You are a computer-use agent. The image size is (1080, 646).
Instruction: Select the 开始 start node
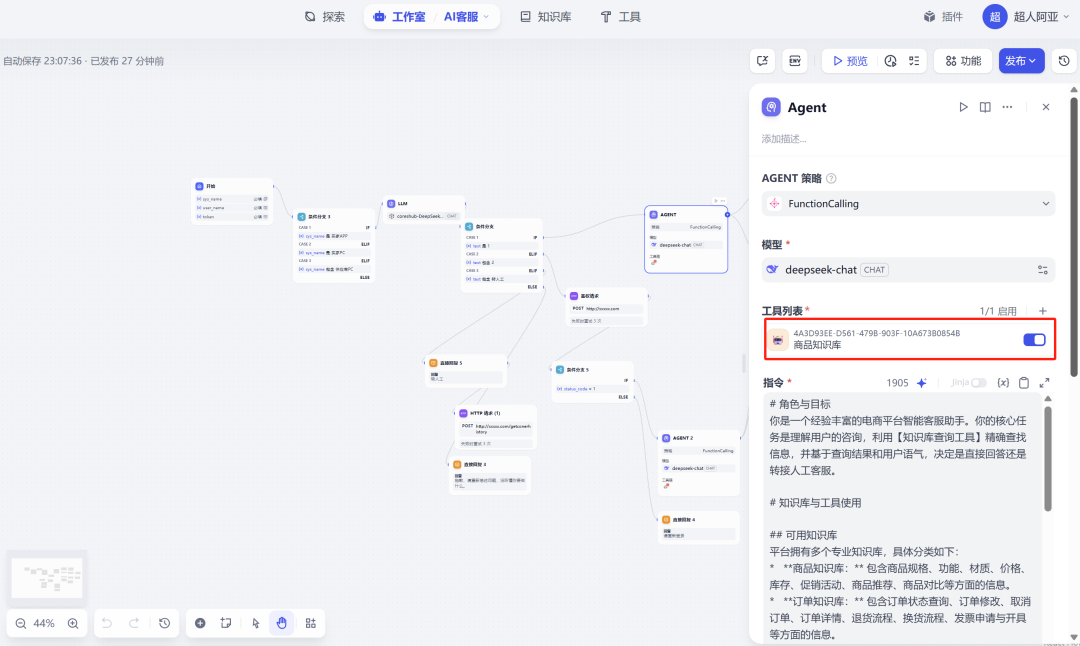pyautogui.click(x=232, y=201)
